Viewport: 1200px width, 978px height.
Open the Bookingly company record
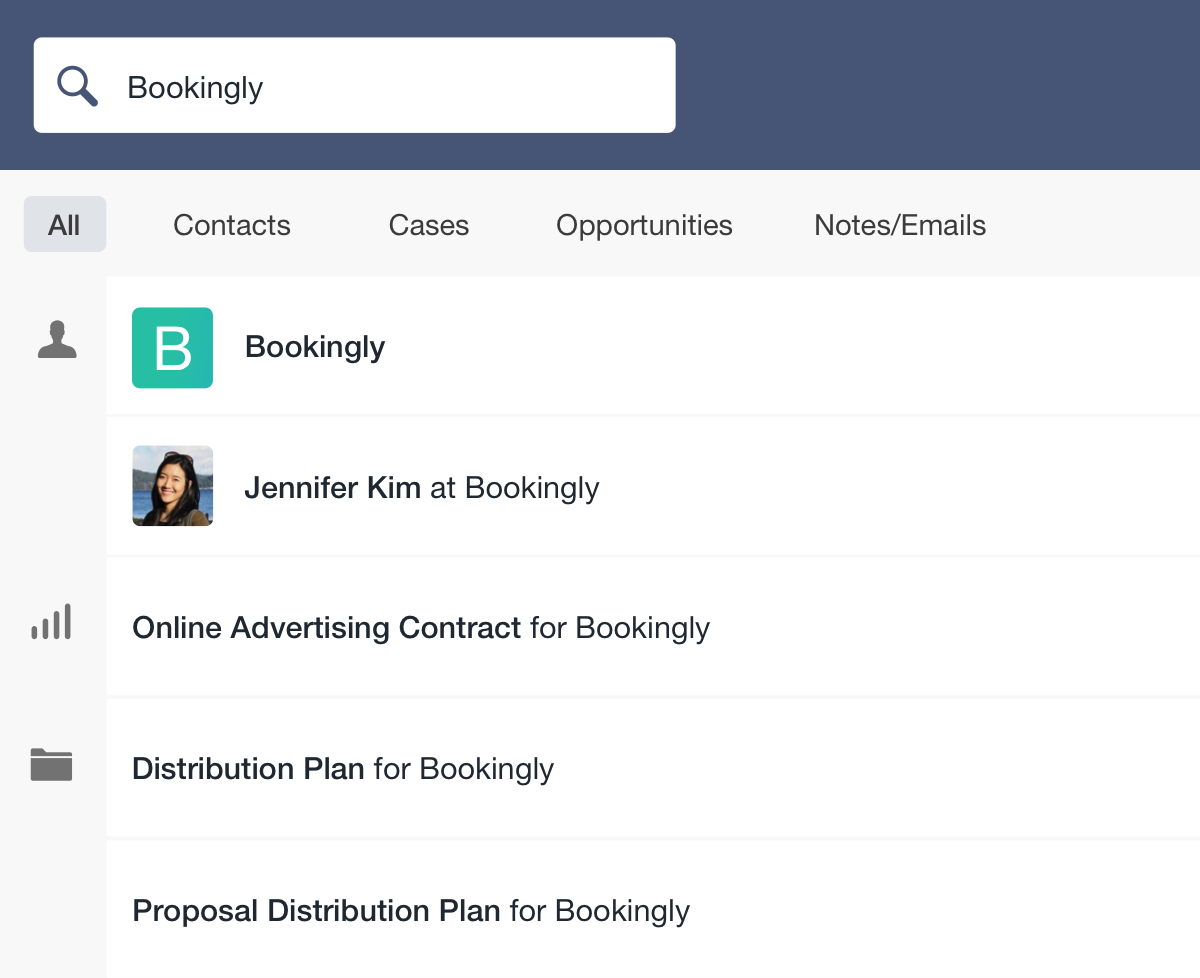pos(314,347)
